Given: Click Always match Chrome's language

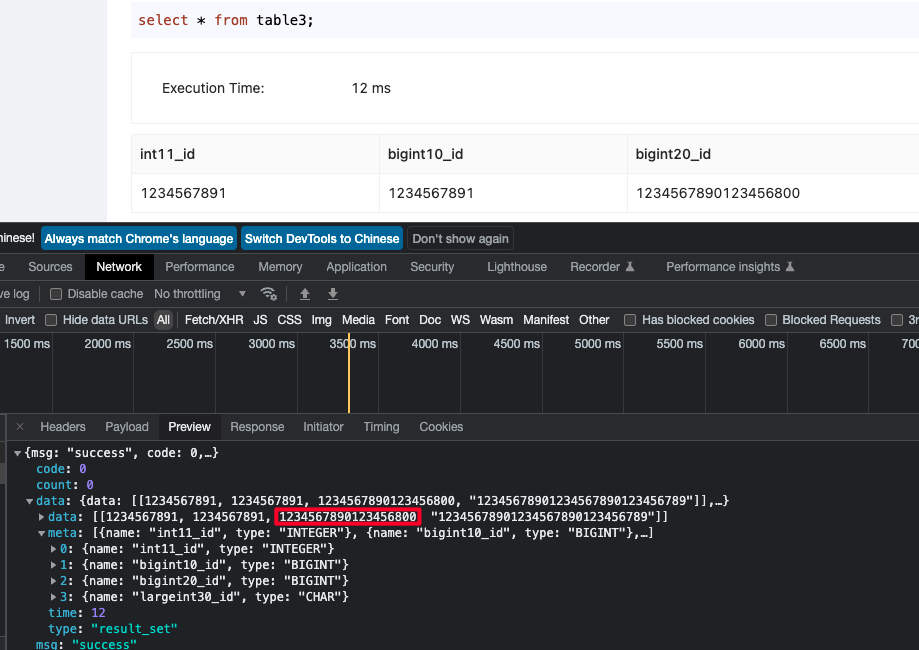Looking at the screenshot, I should (x=139, y=239).
